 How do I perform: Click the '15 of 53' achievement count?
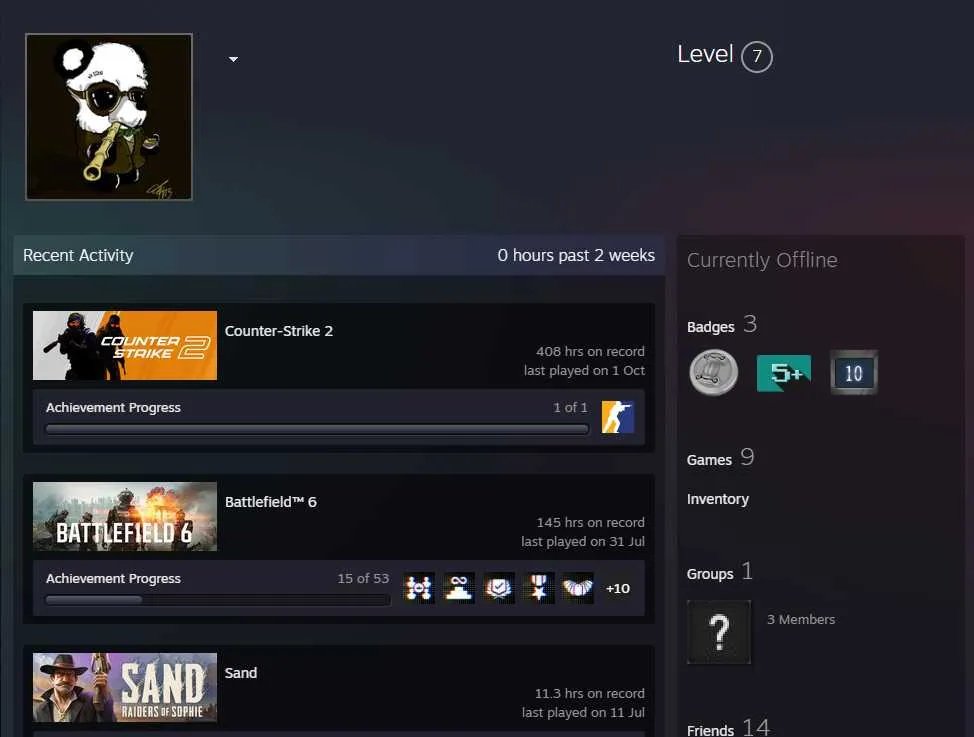[x=363, y=578]
